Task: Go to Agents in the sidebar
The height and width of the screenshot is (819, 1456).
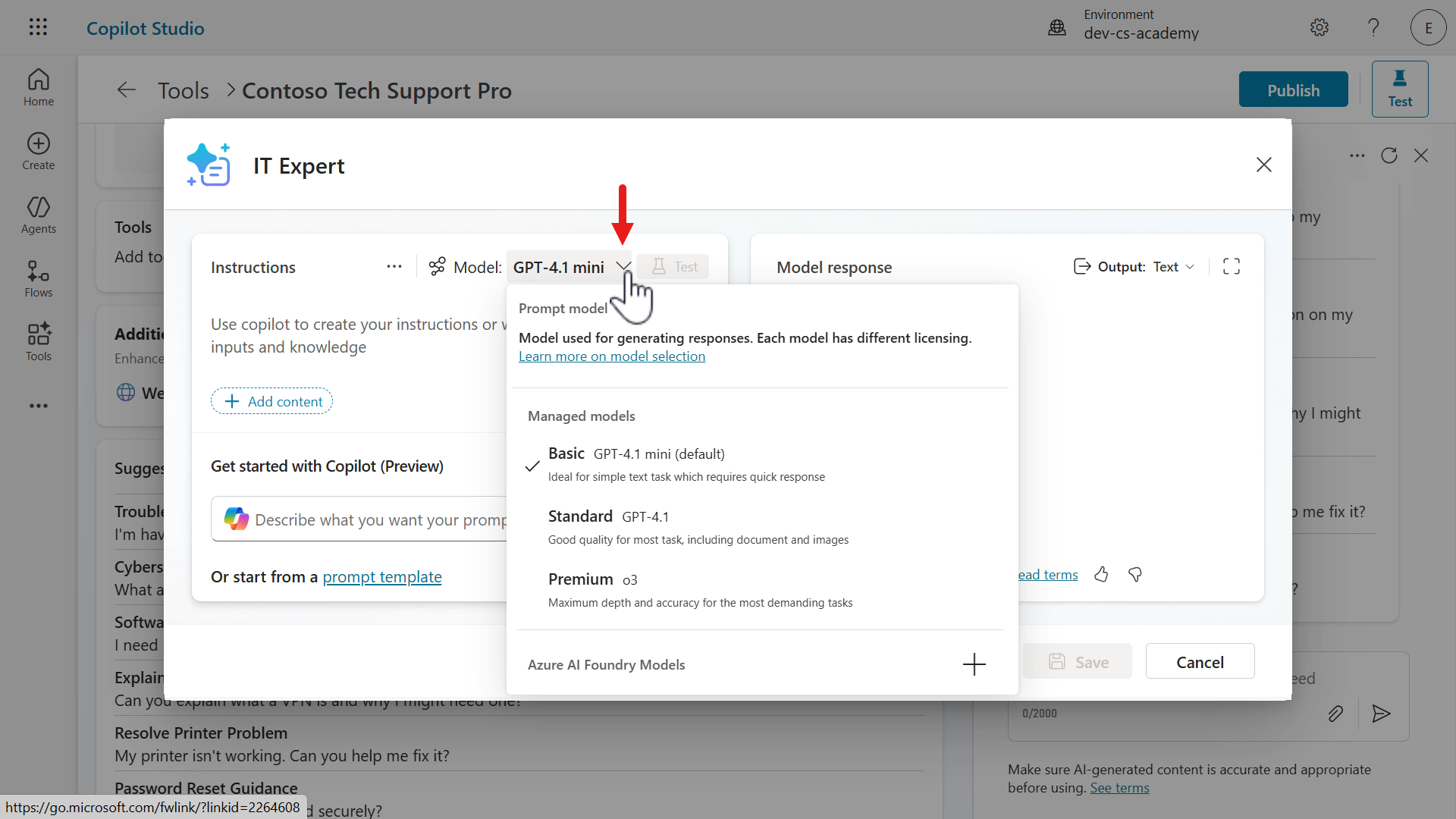Action: coord(39,215)
